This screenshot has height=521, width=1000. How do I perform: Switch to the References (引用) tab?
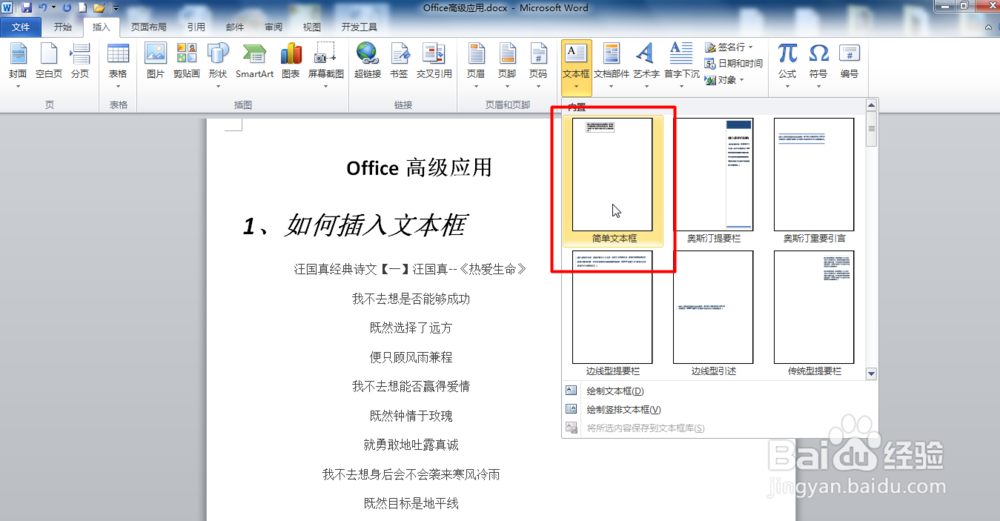tap(196, 27)
